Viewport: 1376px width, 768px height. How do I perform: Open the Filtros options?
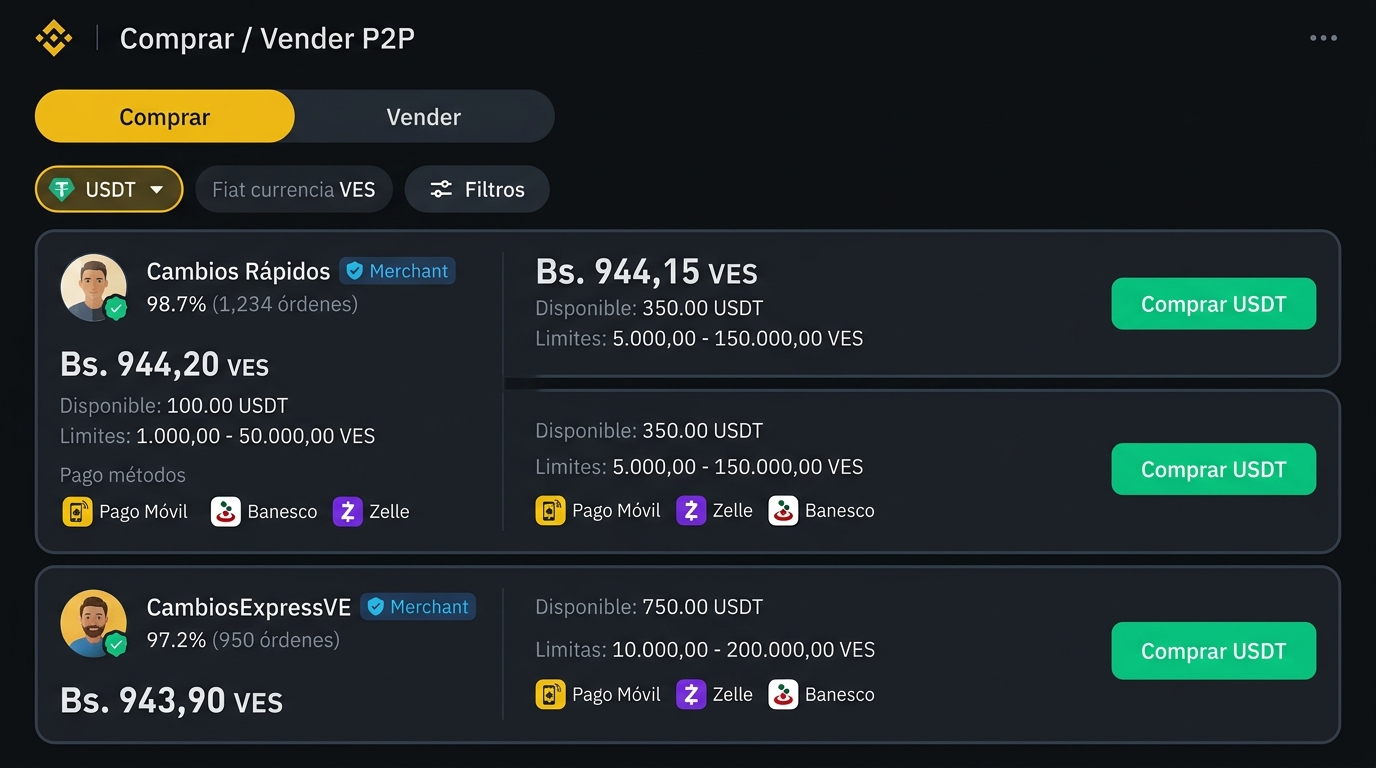coord(477,189)
